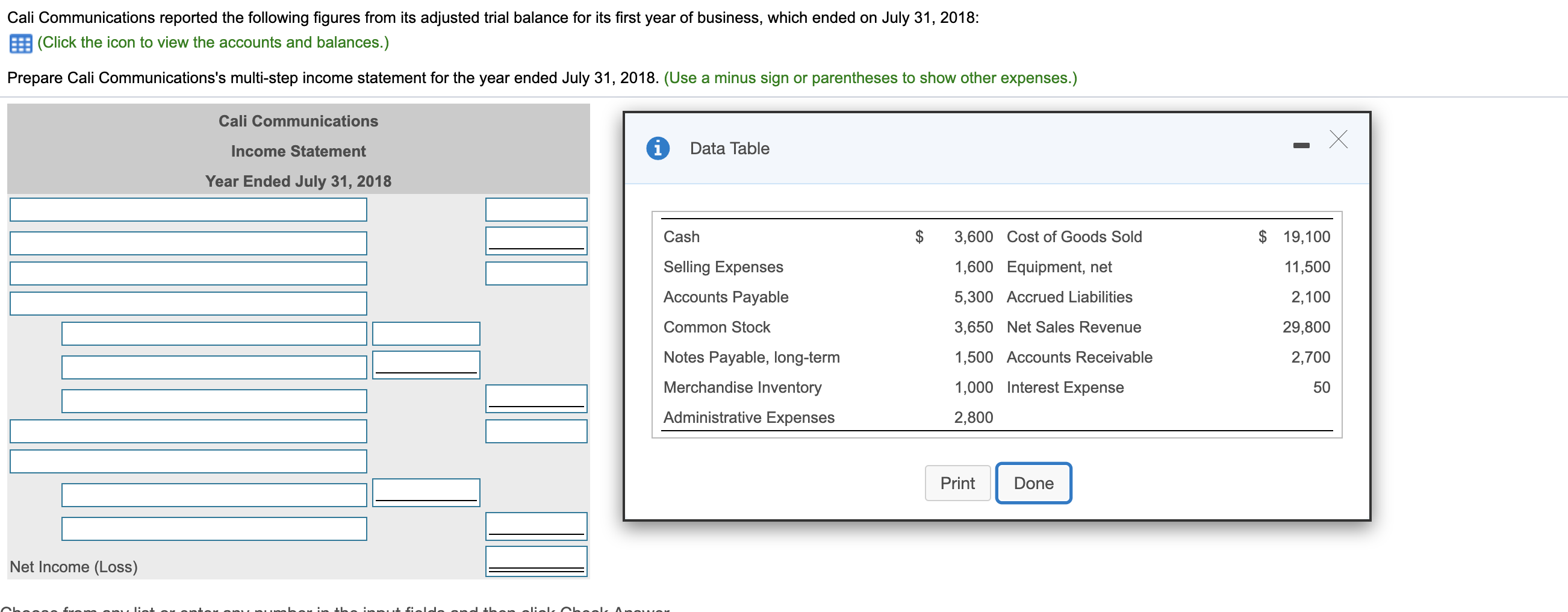Click the Year Ended July 31, 2018 heading

tap(298, 181)
